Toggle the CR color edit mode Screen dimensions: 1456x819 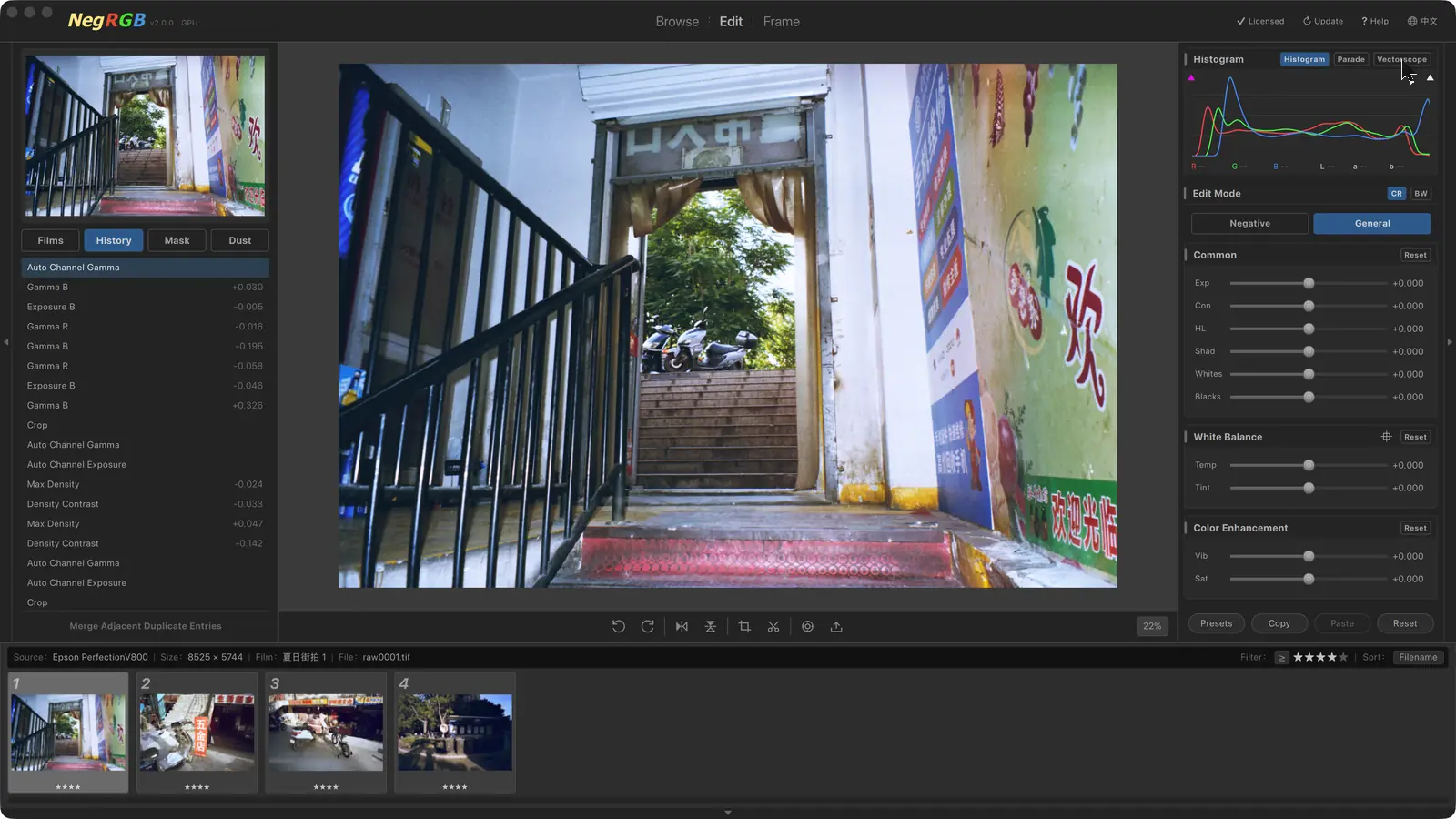(x=1396, y=194)
